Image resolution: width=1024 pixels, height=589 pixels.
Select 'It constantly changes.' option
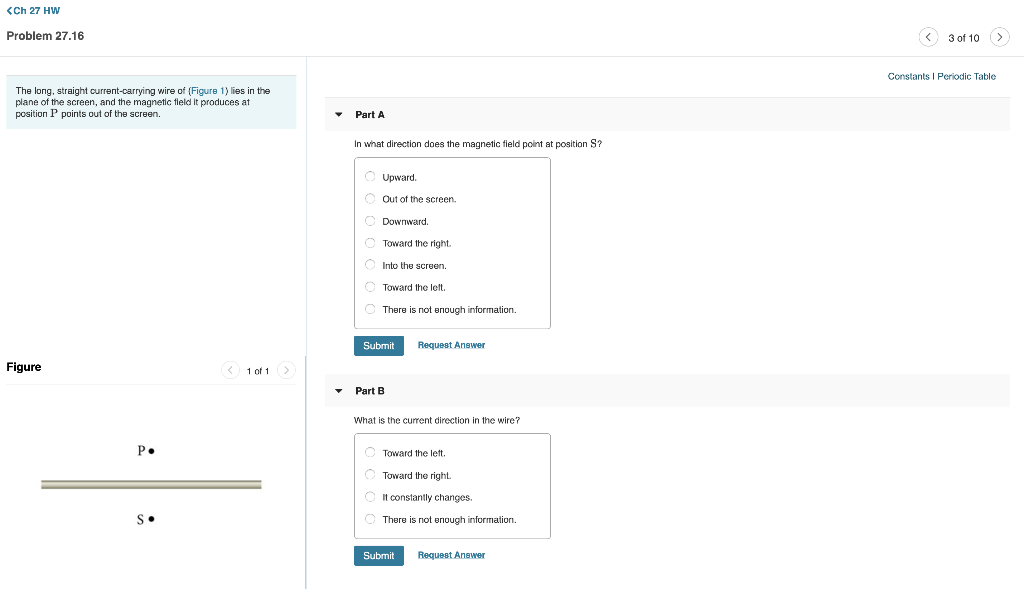coord(370,497)
